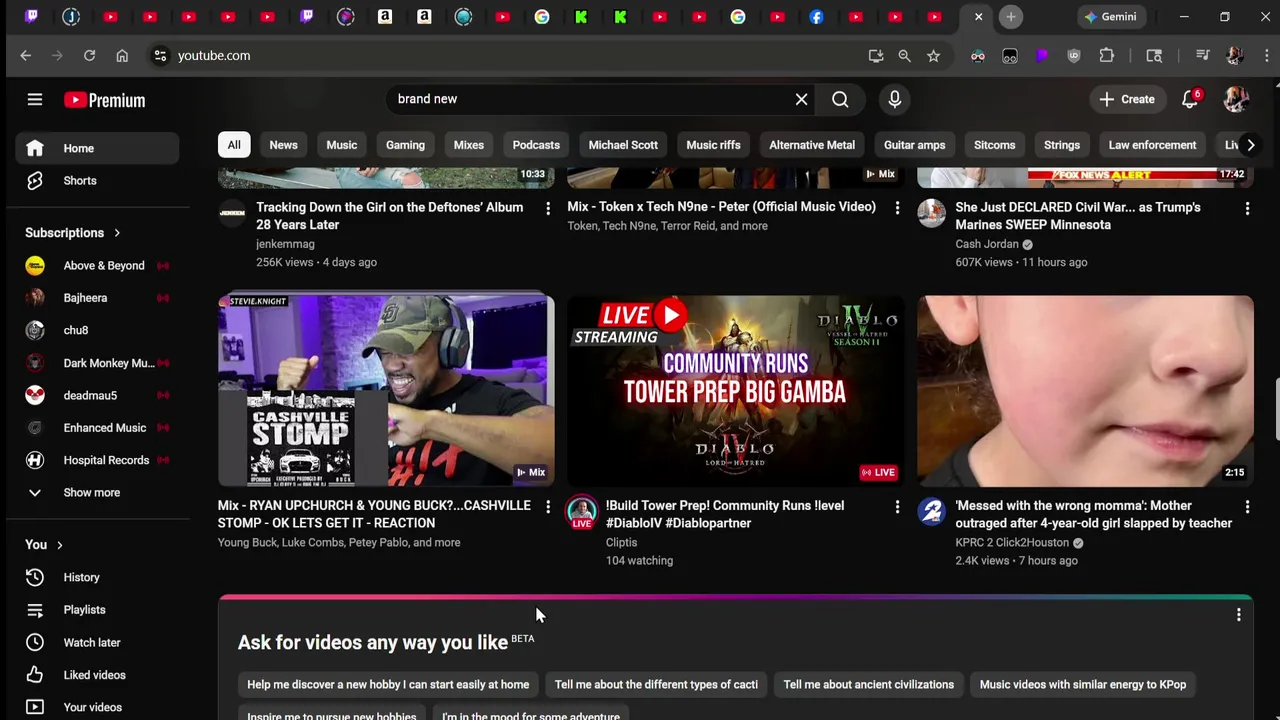Image resolution: width=1280 pixels, height=720 pixels.
Task: Select the Music filter chip
Action: [x=341, y=145]
